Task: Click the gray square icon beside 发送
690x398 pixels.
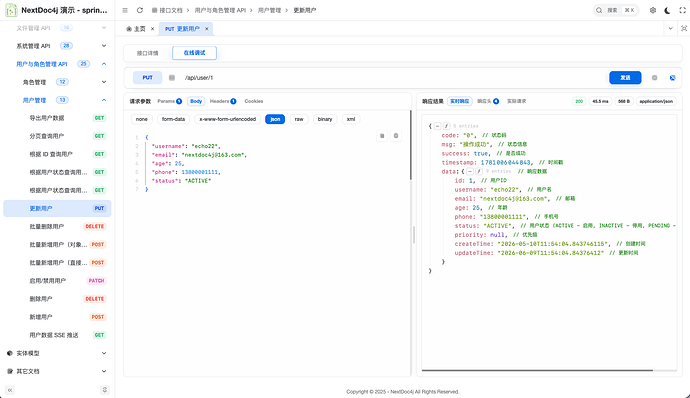Action: 654,77
